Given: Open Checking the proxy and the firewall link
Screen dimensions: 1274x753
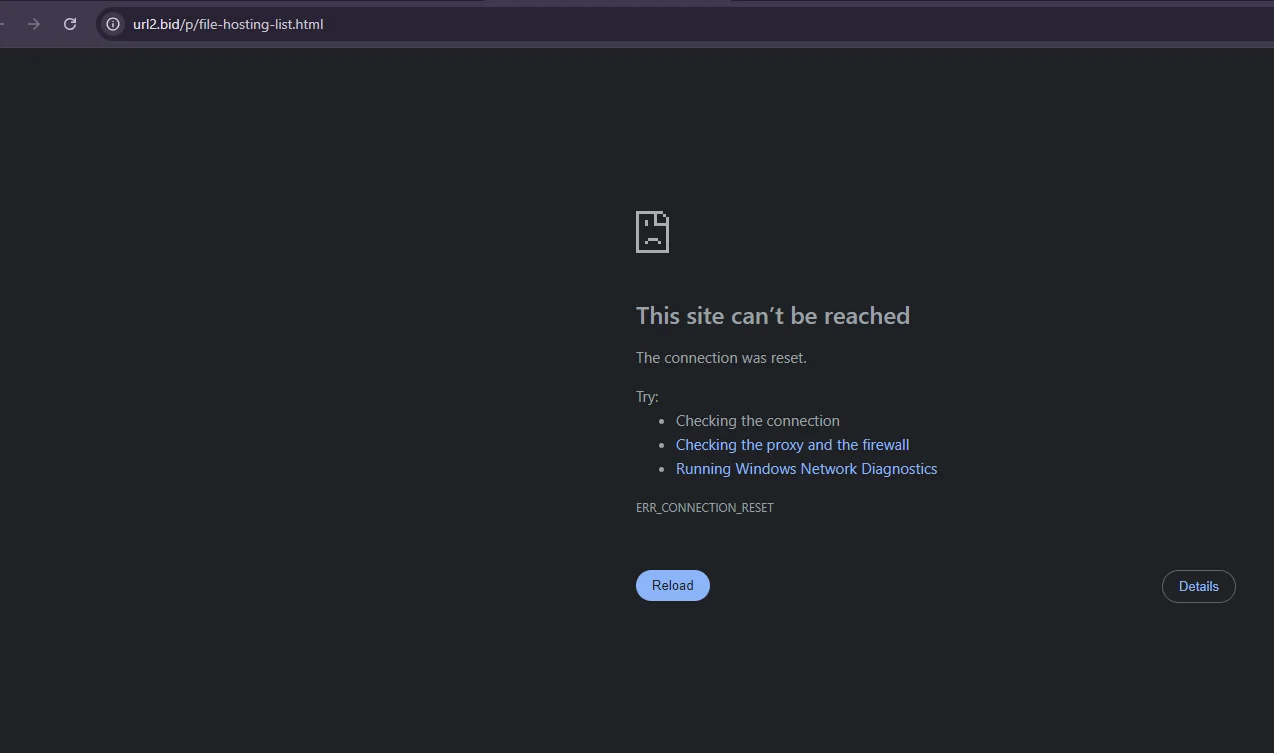Looking at the screenshot, I should pyautogui.click(x=793, y=445).
